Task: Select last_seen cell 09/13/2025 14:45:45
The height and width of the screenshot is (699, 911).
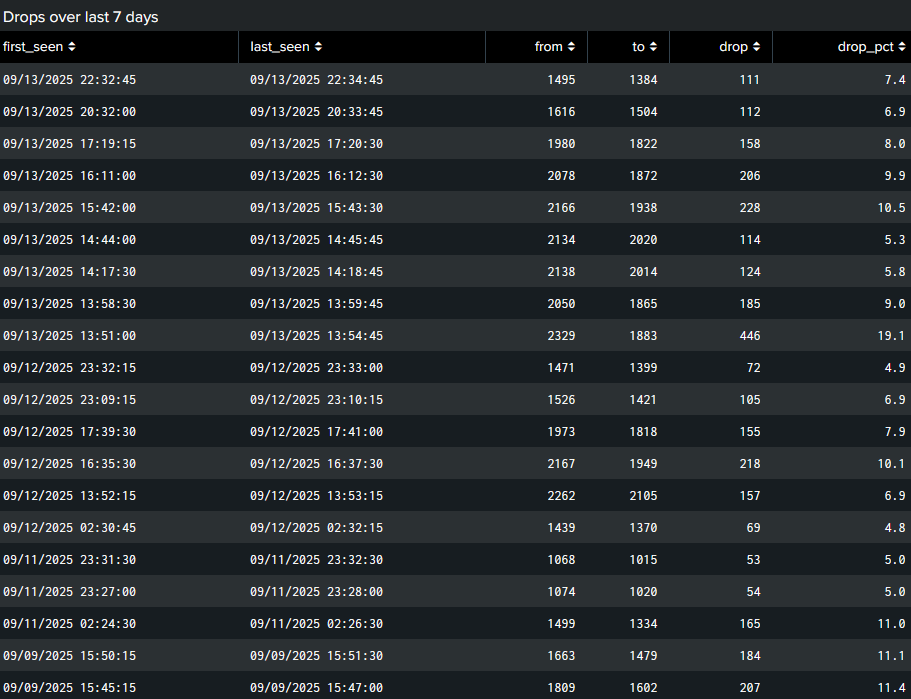Action: pos(316,240)
